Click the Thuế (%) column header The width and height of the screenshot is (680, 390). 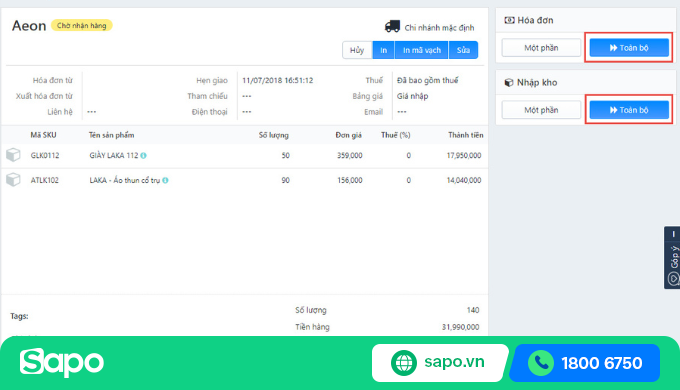(x=396, y=135)
